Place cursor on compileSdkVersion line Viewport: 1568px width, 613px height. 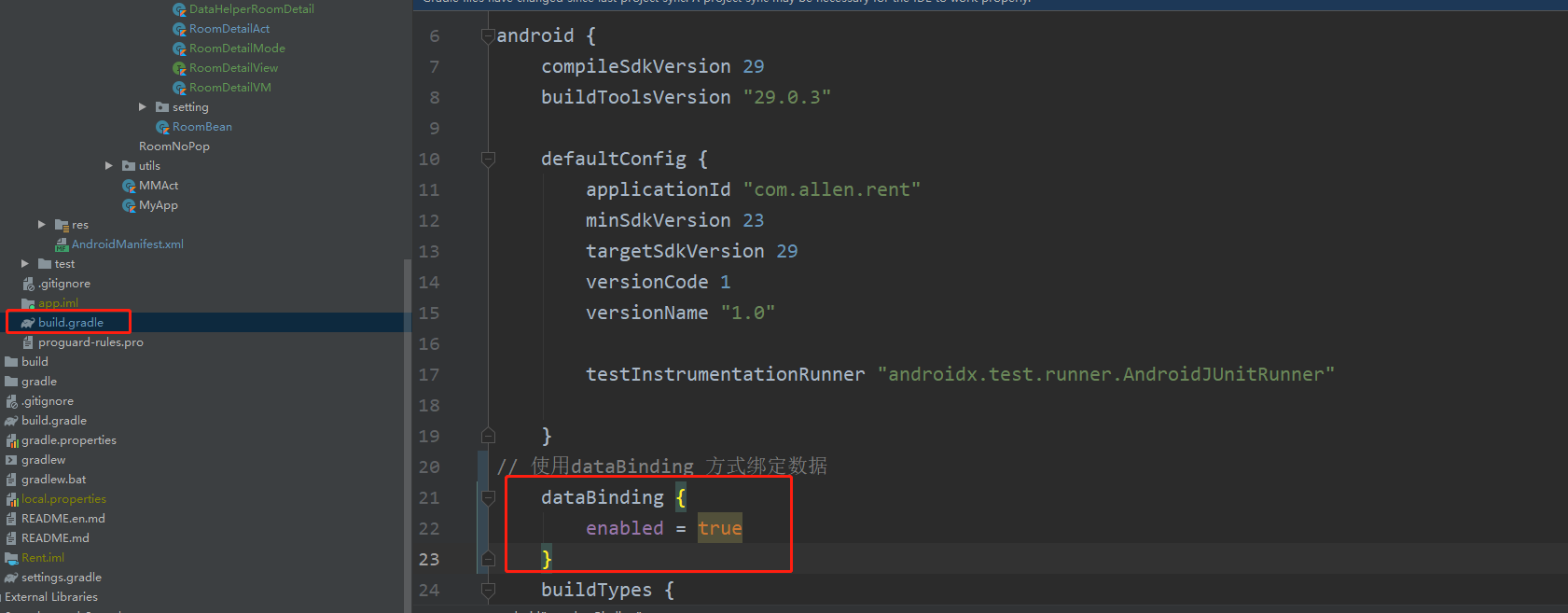(x=653, y=67)
